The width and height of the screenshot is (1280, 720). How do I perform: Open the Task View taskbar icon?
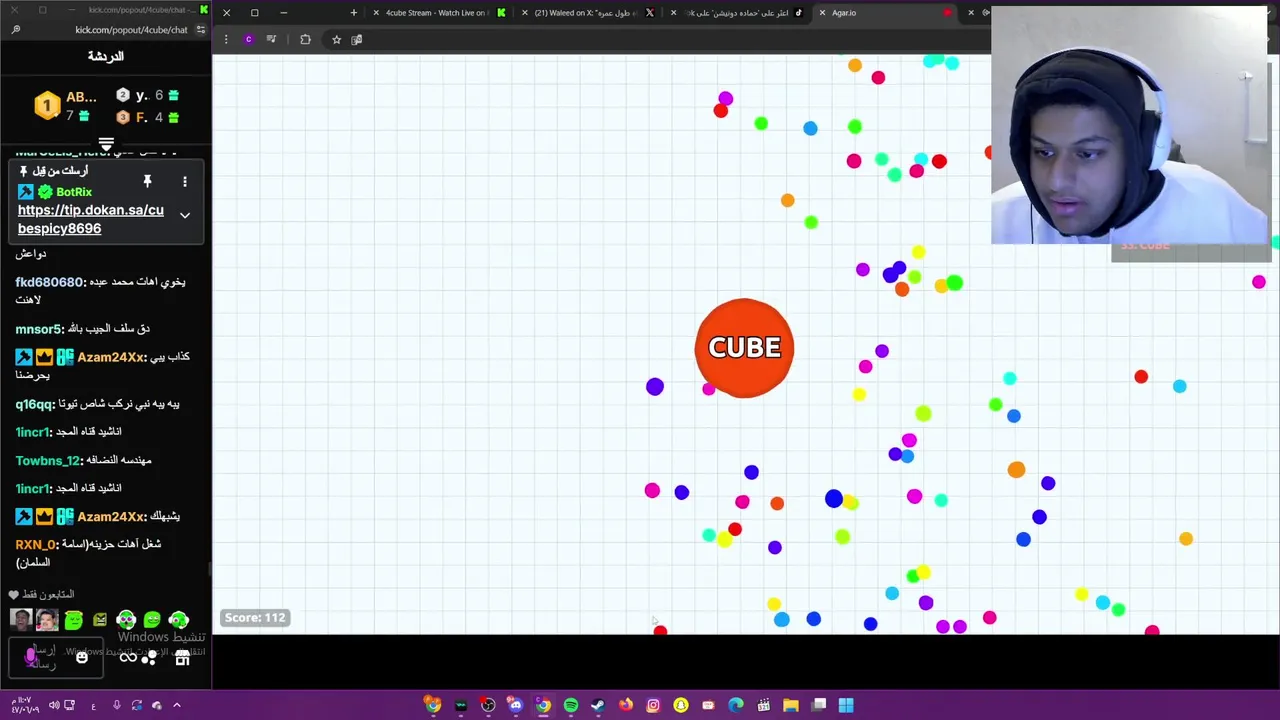[818, 705]
